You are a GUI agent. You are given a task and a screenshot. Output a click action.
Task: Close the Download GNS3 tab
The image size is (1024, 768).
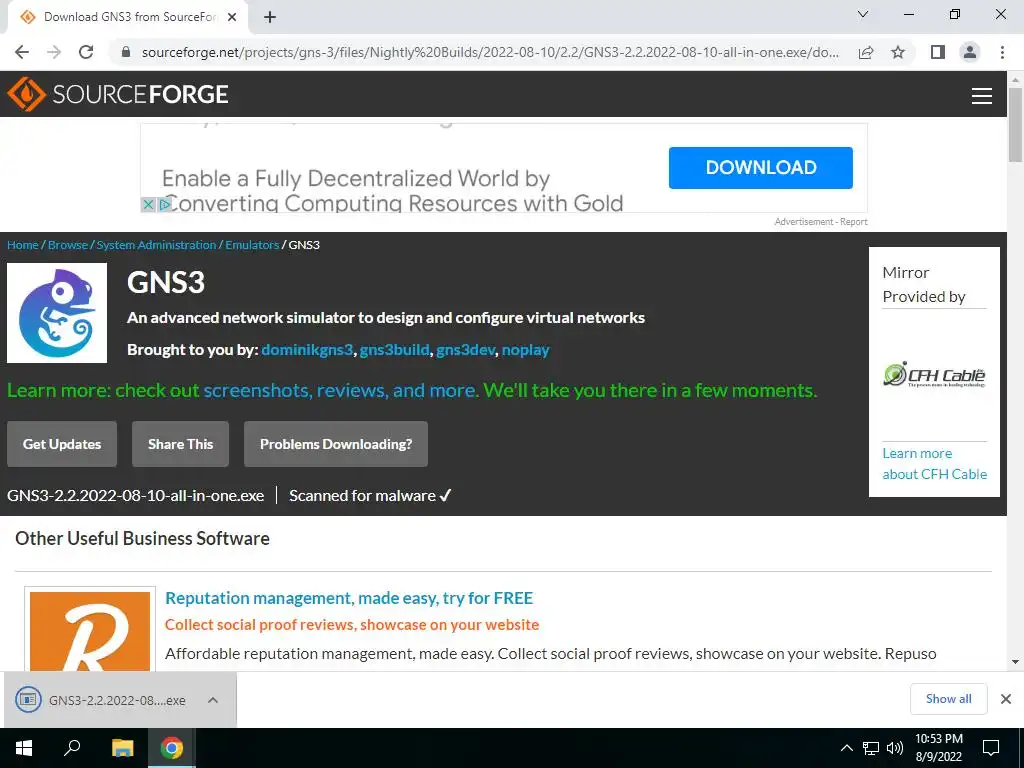point(232,17)
